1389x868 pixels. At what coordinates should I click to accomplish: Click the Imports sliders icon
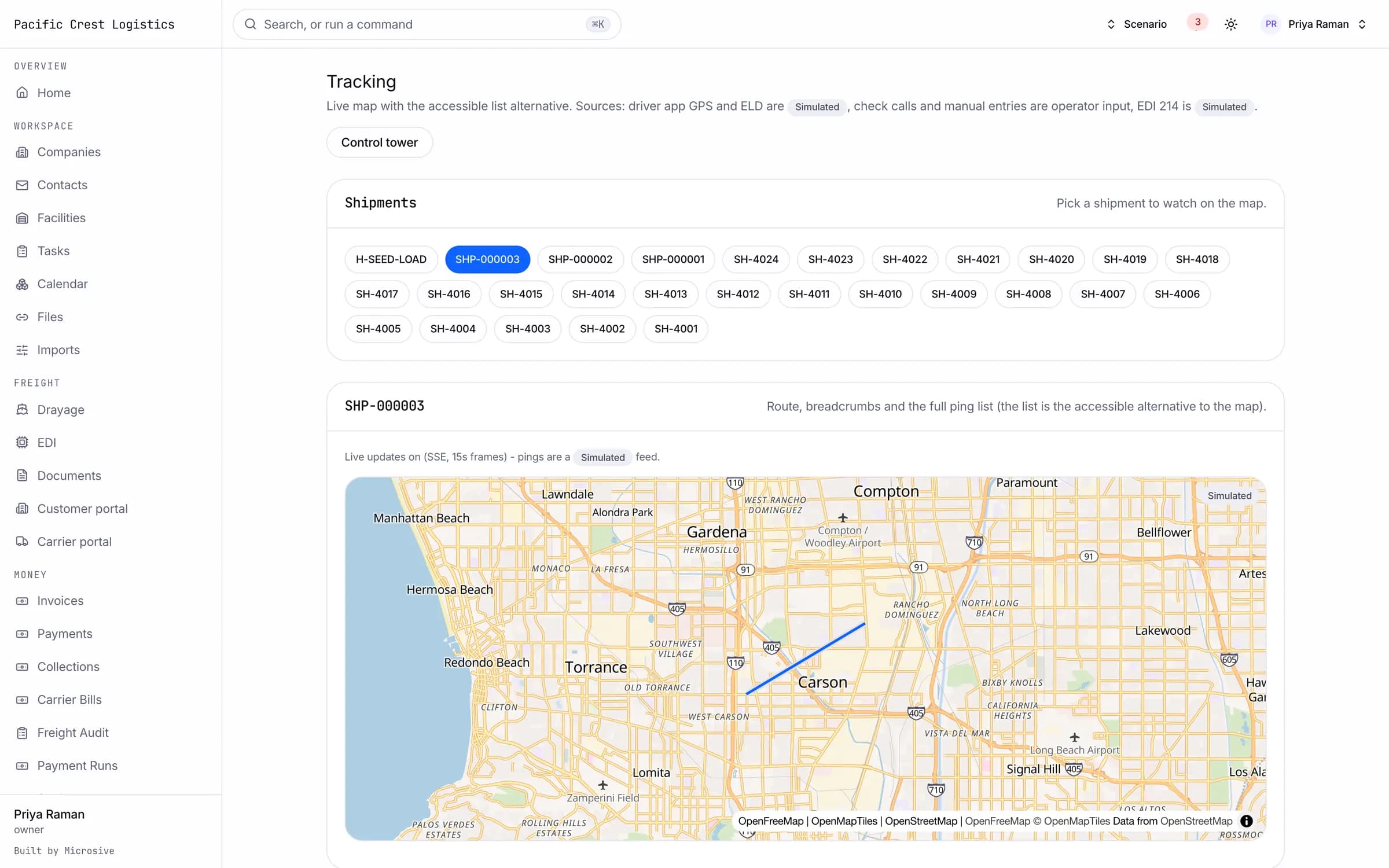pos(22,350)
